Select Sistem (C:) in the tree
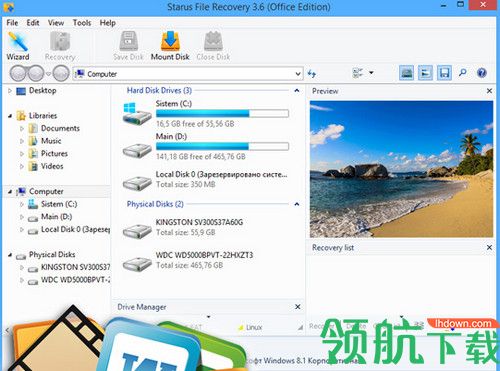Image resolution: width=500 pixels, height=371 pixels. pyautogui.click(x=59, y=204)
